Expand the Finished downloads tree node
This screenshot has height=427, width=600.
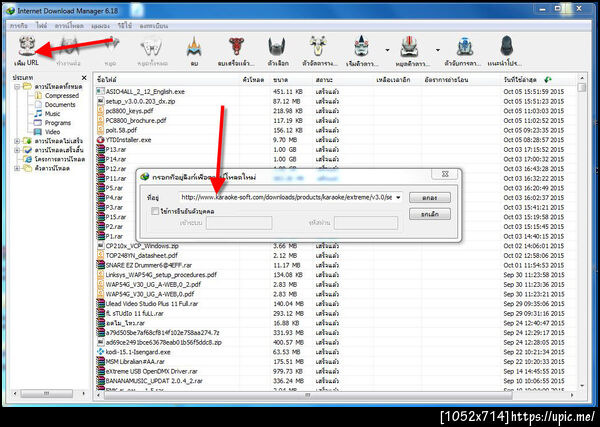pyautogui.click(x=17, y=150)
